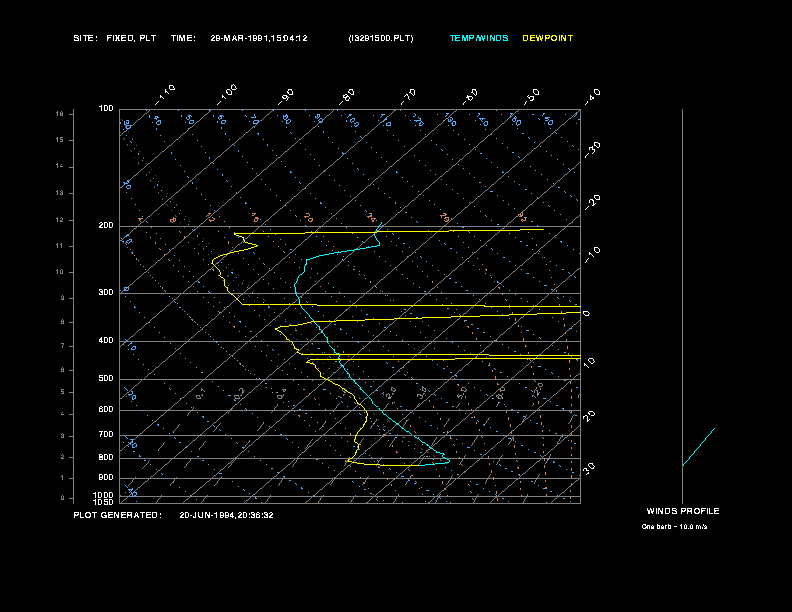This screenshot has height=612, width=792.
Task: Select the -100 temperature axis label
Action: pyautogui.click(x=226, y=95)
